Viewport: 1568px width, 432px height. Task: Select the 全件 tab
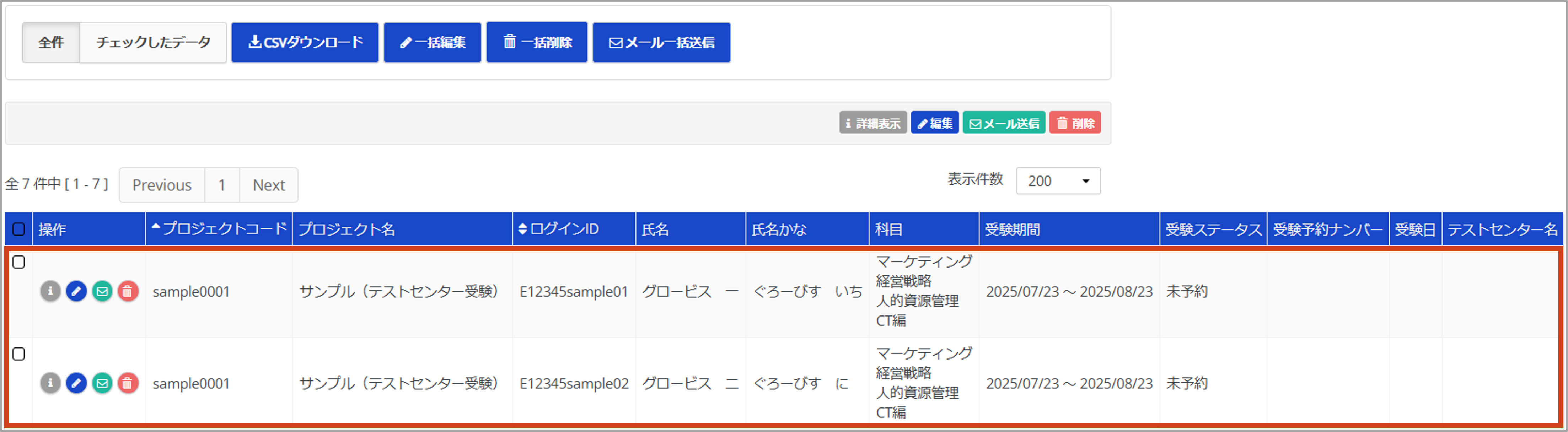(51, 43)
